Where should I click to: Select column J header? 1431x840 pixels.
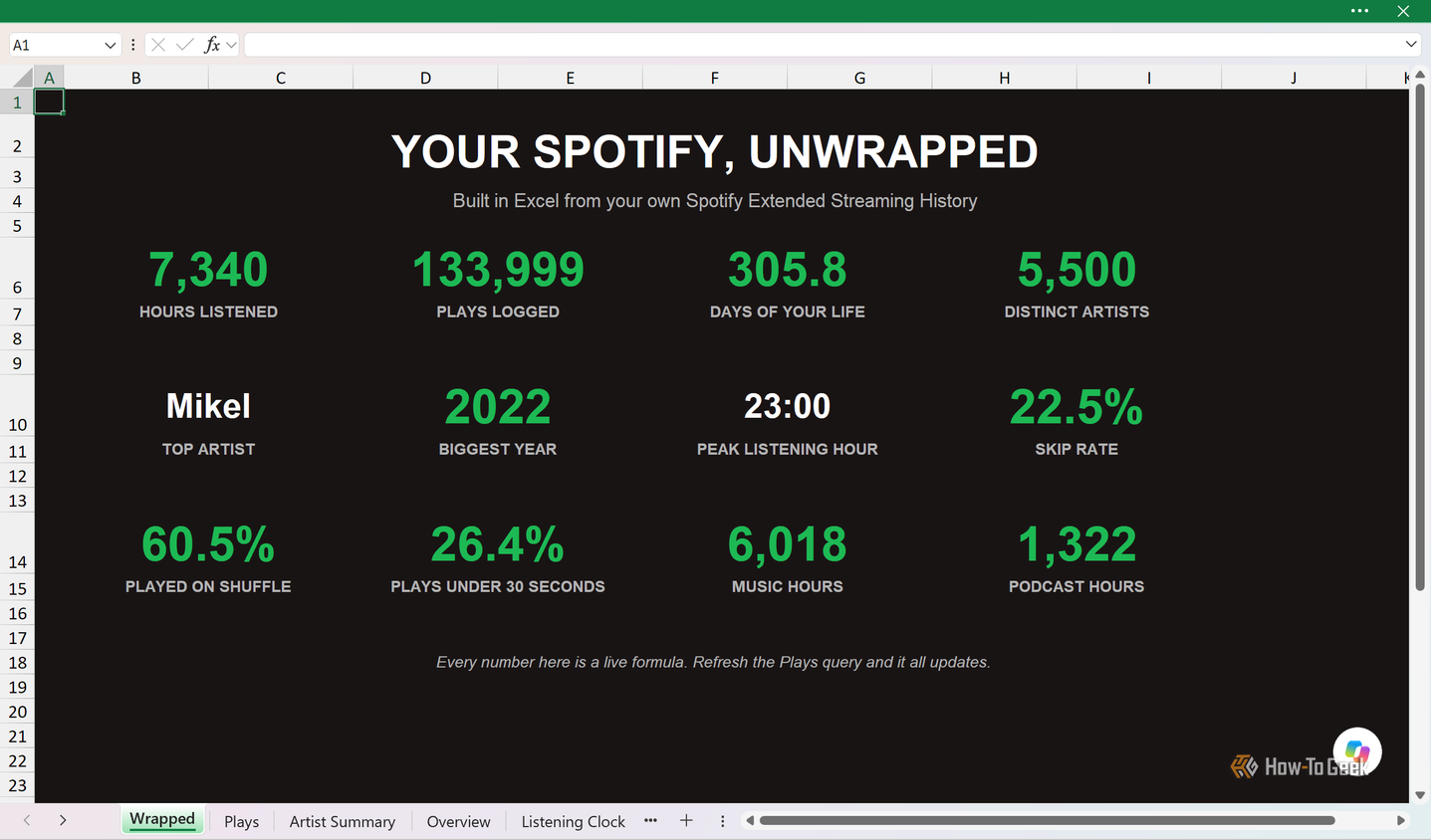(1294, 78)
